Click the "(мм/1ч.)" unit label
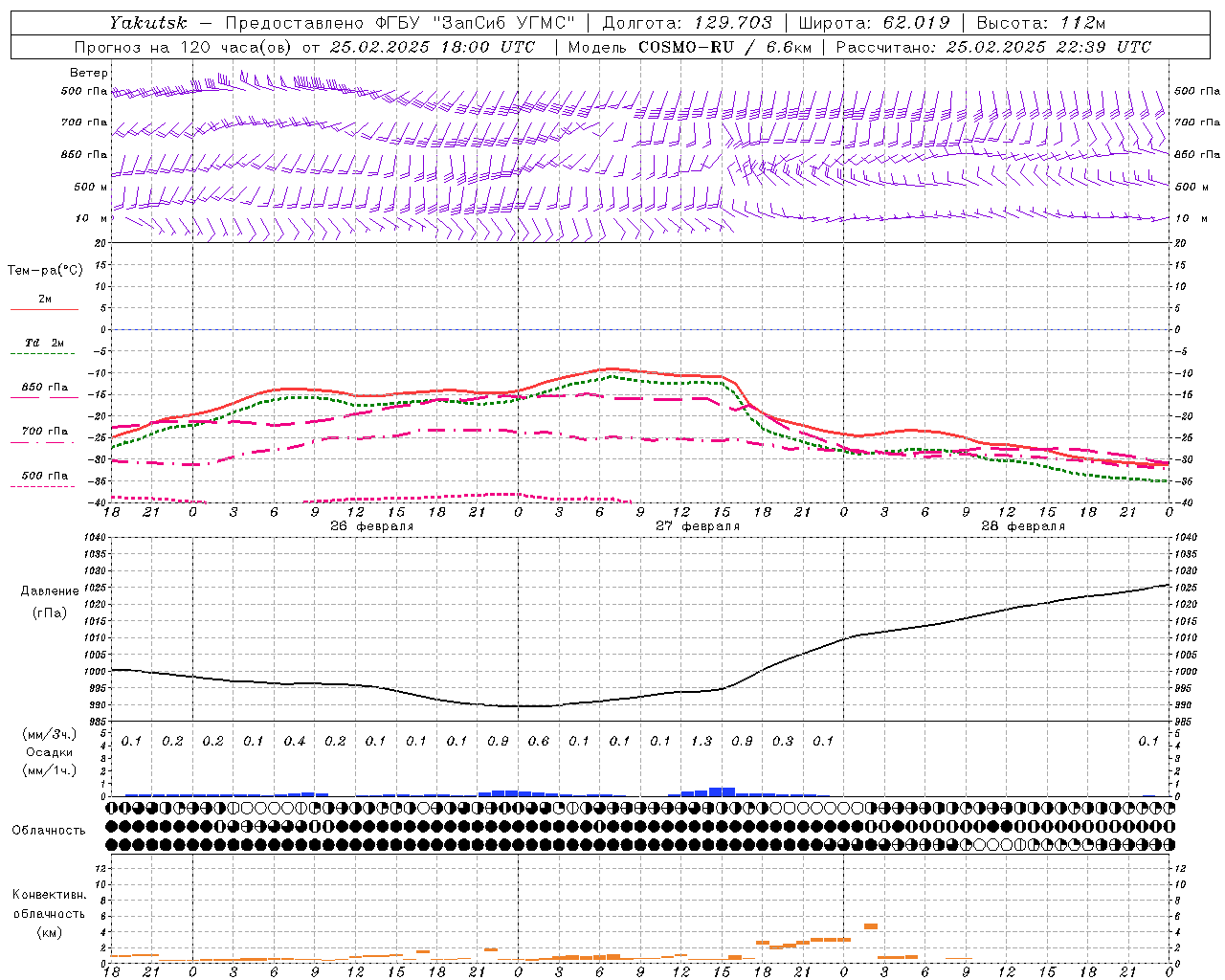This screenshot has height=980, width=1225. [x=50, y=770]
